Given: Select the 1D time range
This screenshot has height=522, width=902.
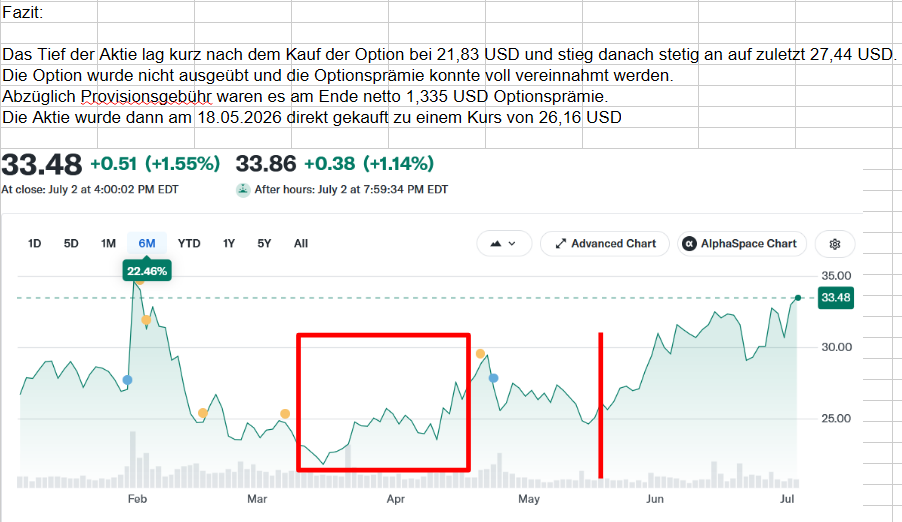Looking at the screenshot, I should click(x=35, y=243).
